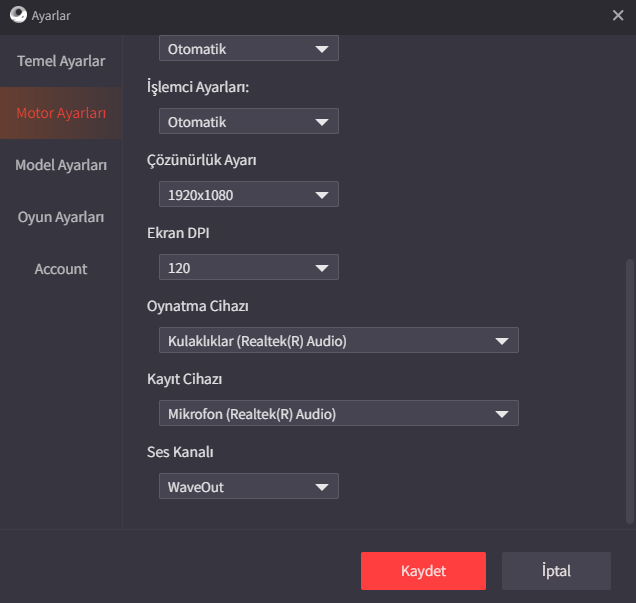Click the arrow on Oynatma Cihazı dropdown
Screen dimensions: 636x603
tap(502, 341)
